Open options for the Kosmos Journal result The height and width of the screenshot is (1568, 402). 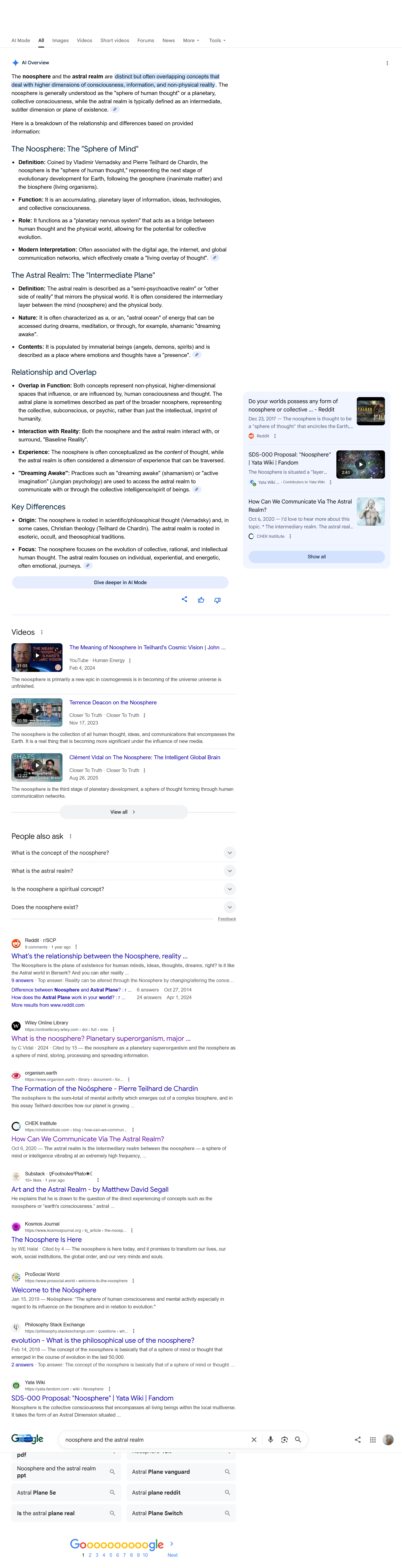coord(131,1230)
